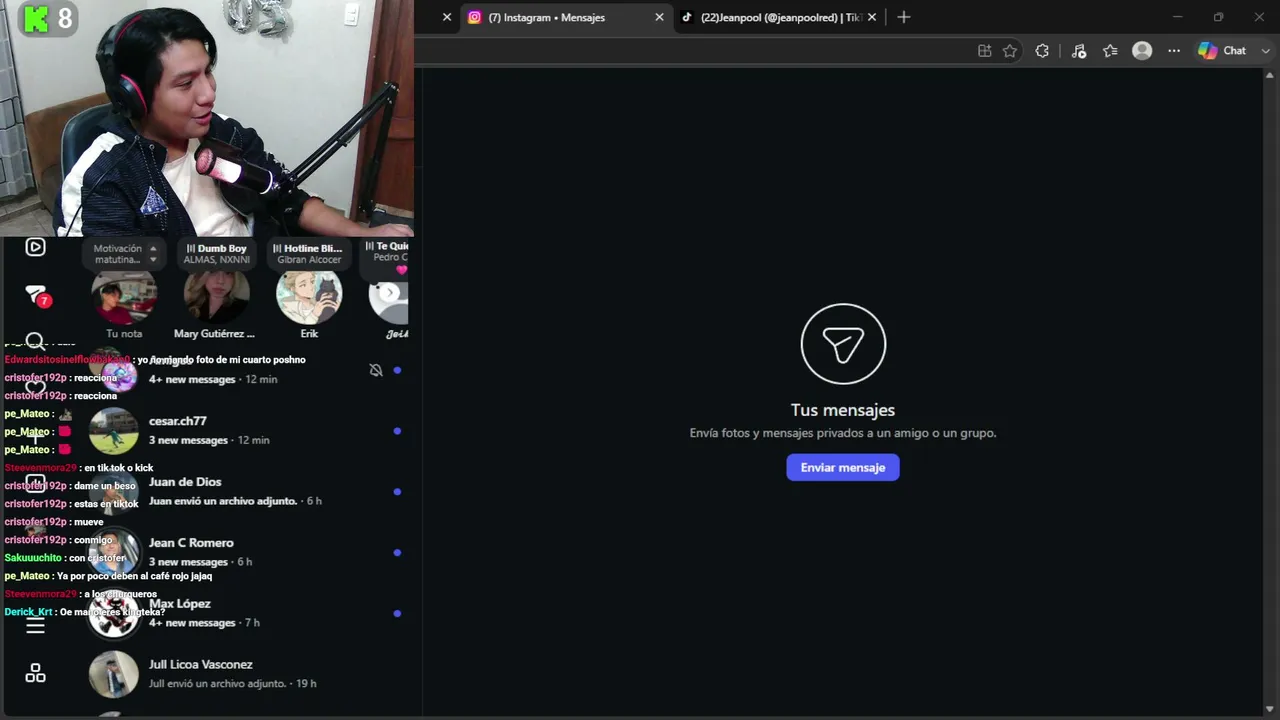This screenshot has width=1280, height=720.
Task: Click the Kick logo on stream overlay
Action: 37,18
